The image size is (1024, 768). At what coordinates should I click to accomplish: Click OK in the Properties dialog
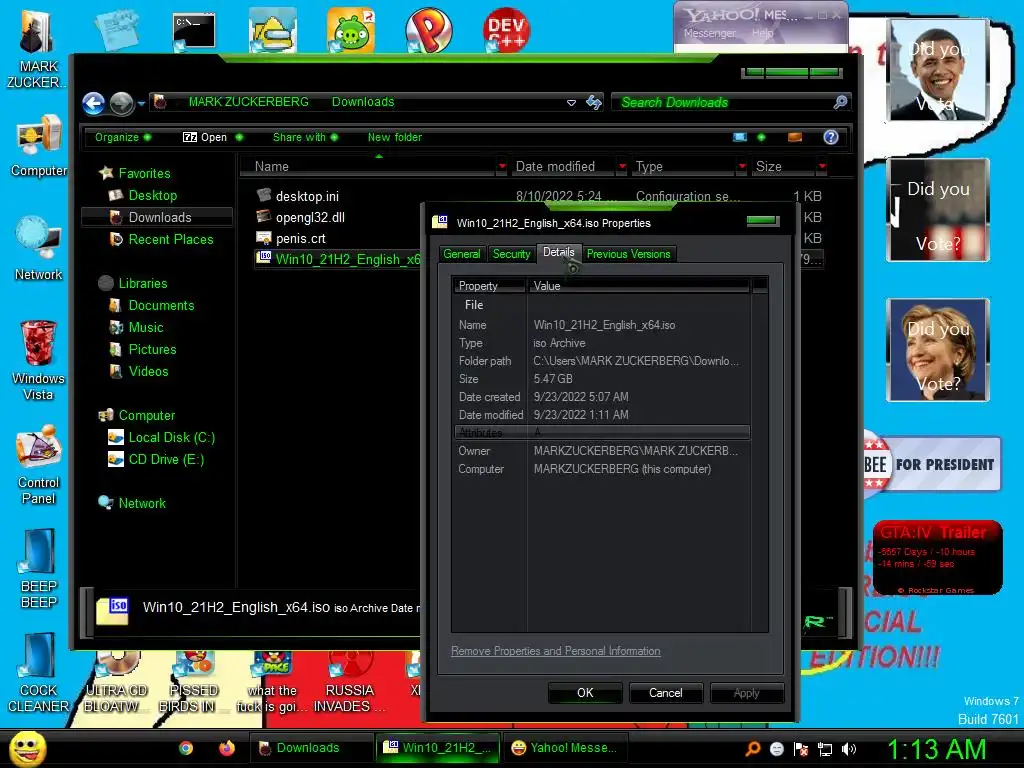(585, 693)
